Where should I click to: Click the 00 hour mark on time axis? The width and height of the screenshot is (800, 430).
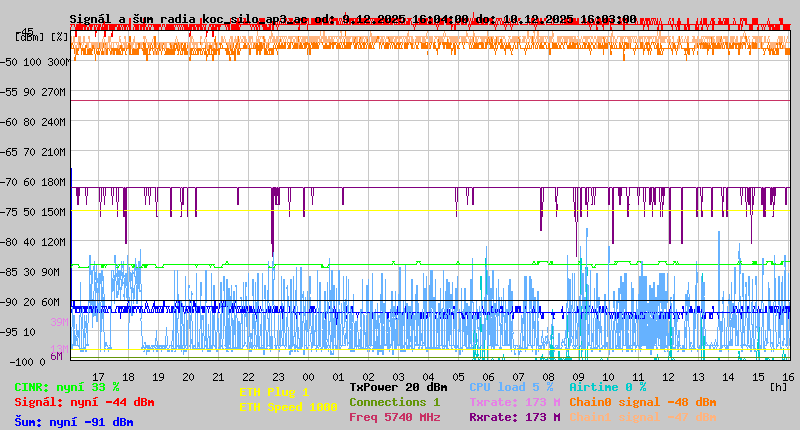tap(310, 376)
